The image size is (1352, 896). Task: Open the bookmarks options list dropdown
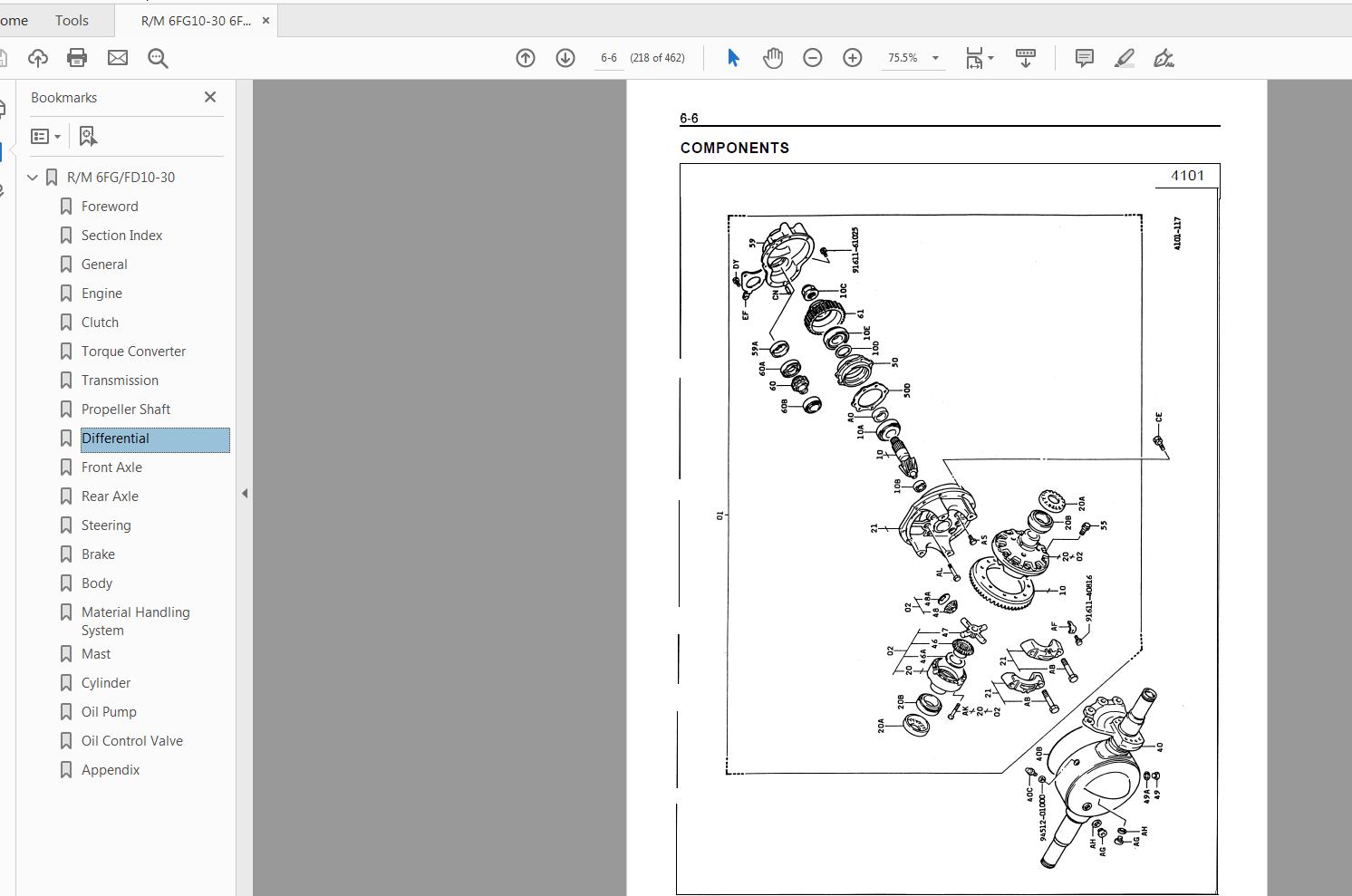coord(45,136)
